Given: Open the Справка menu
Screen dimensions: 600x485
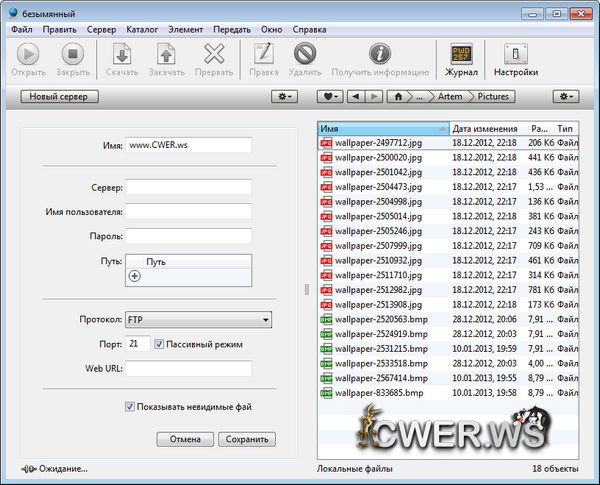Looking at the screenshot, I should coord(309,29).
